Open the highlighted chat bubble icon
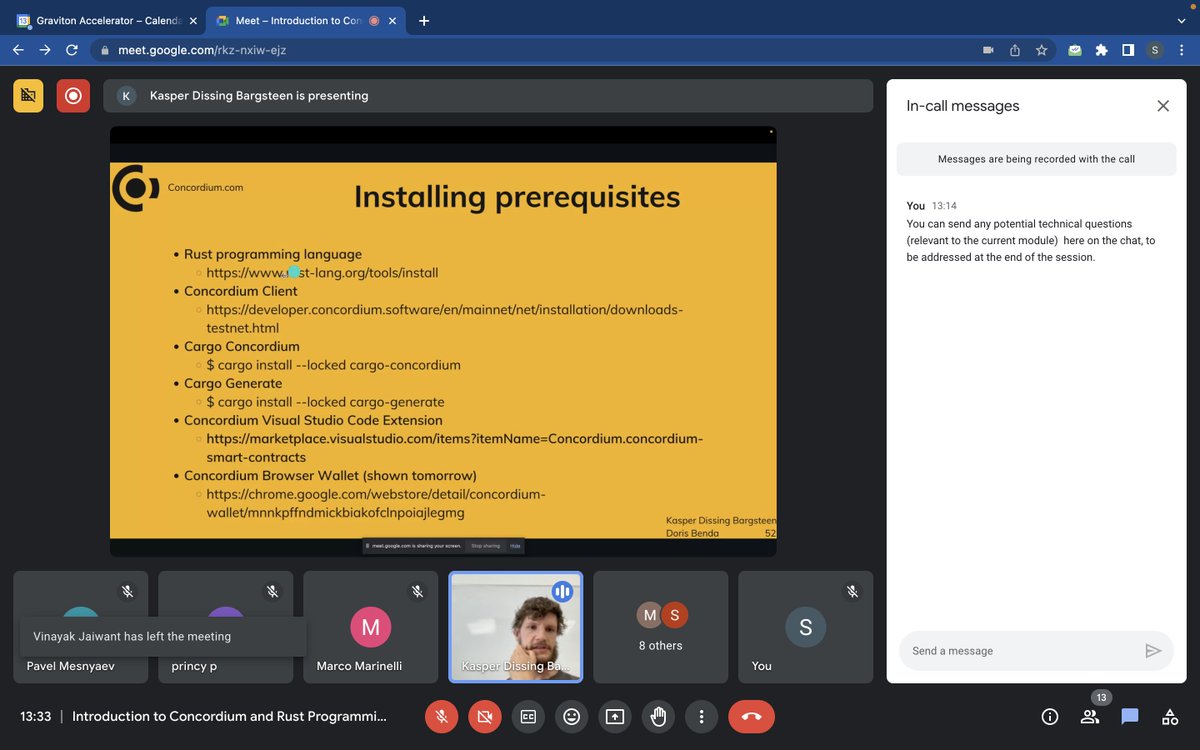This screenshot has width=1200, height=750. (1129, 716)
